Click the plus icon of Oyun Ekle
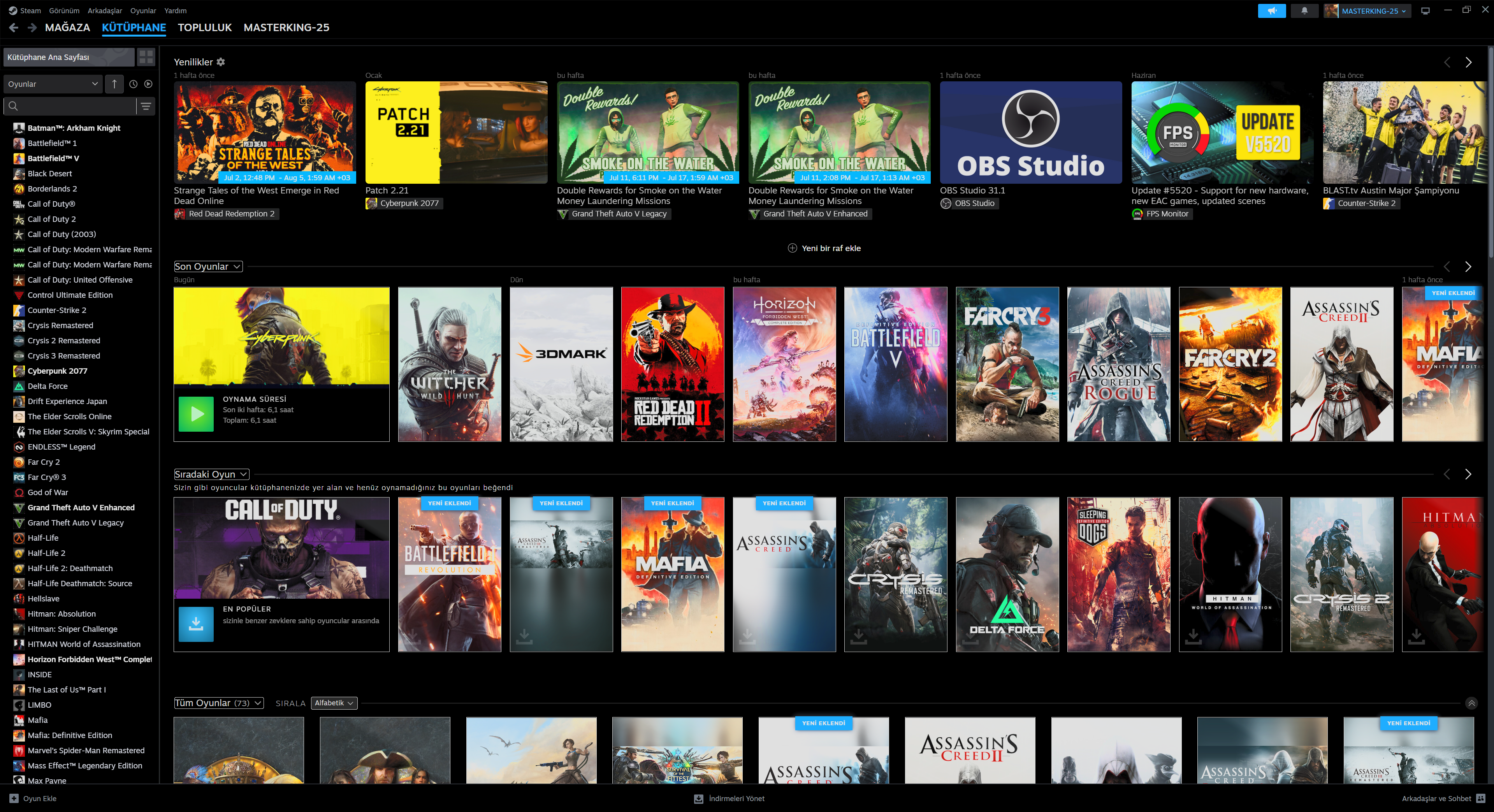1494x812 pixels. pyautogui.click(x=14, y=798)
